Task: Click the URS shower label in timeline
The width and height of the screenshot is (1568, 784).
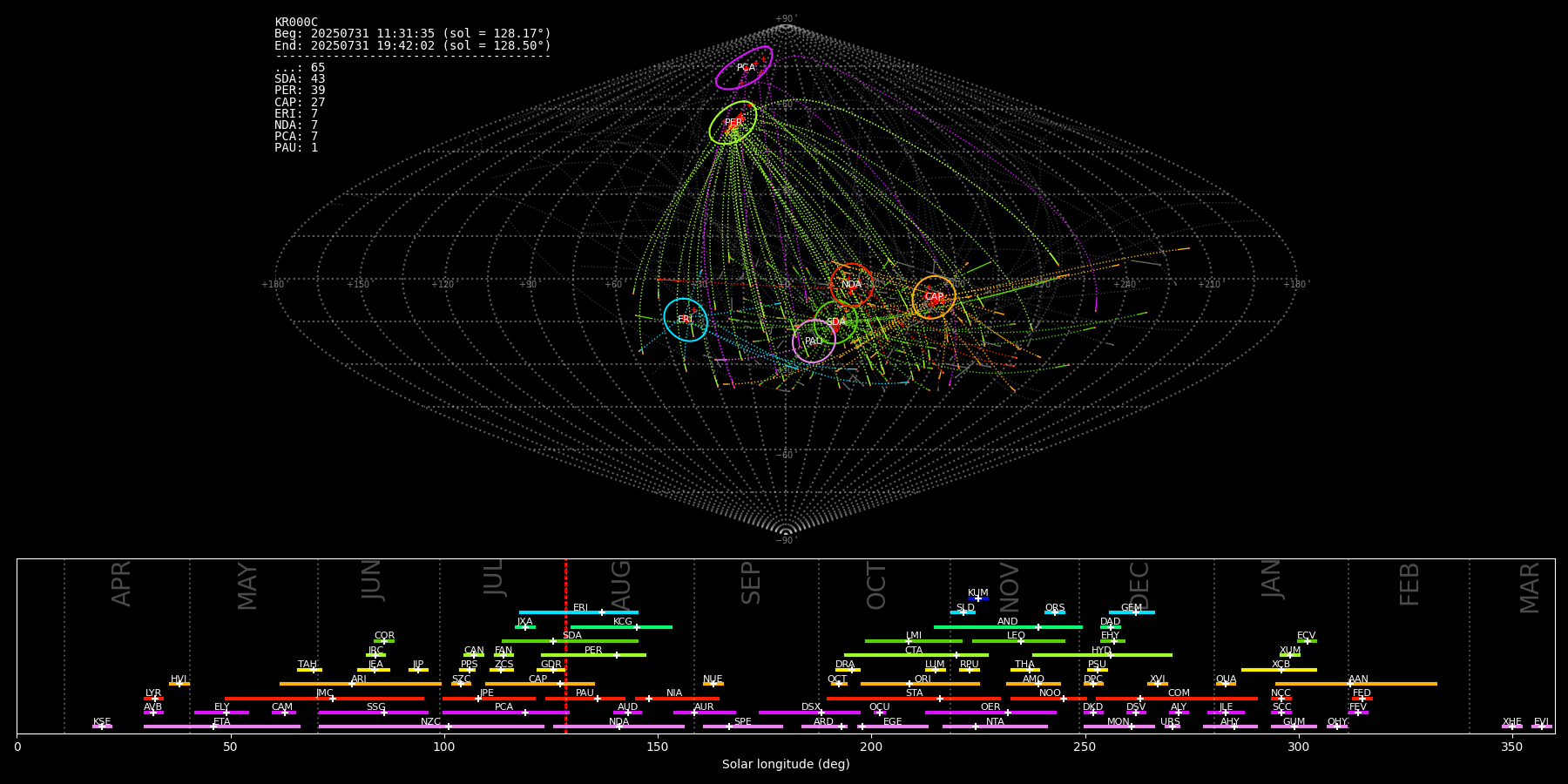Action: pyautogui.click(x=1170, y=722)
